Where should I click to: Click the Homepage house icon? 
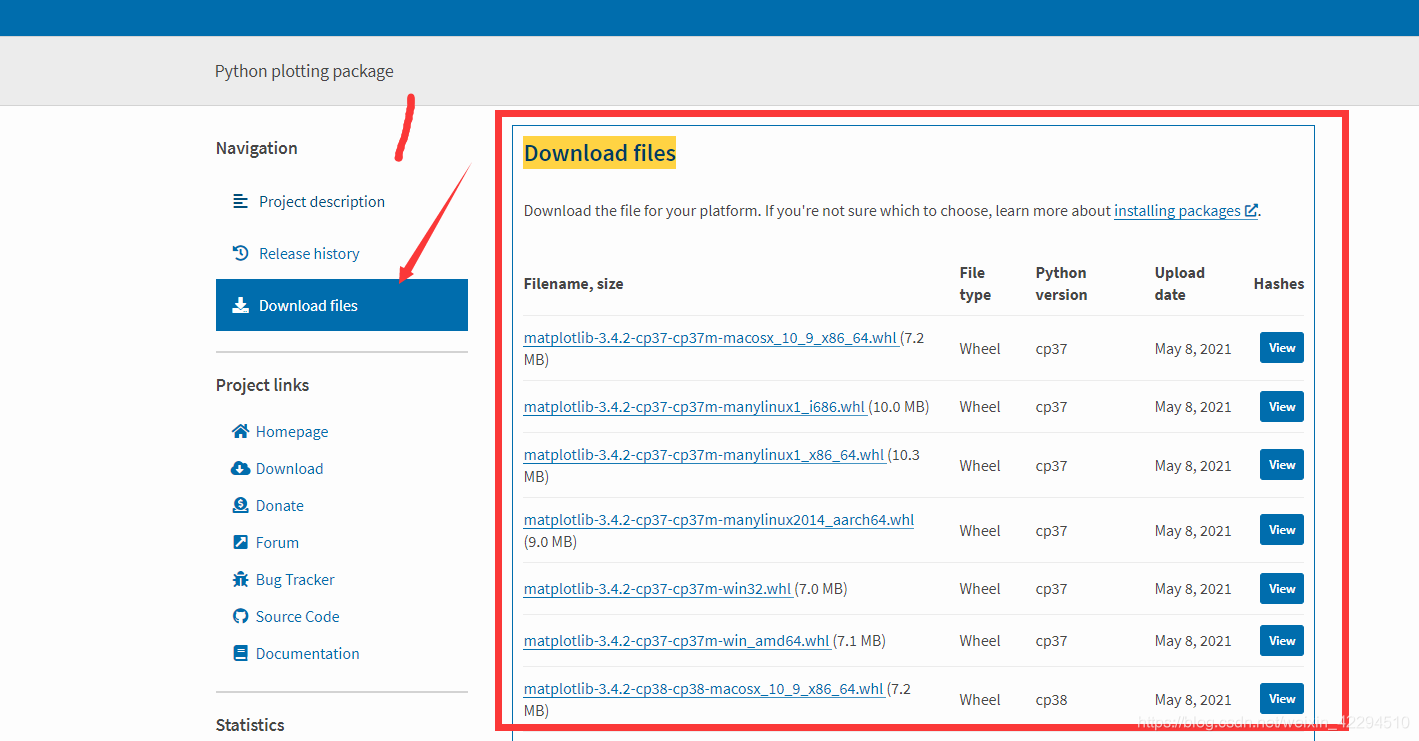240,431
